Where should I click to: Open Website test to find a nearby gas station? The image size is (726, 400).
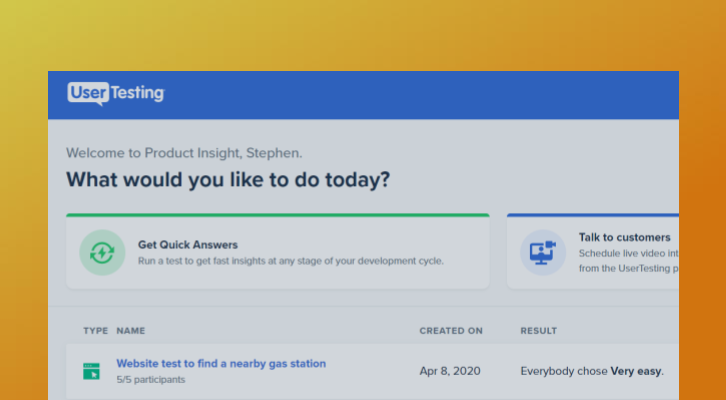click(x=221, y=363)
